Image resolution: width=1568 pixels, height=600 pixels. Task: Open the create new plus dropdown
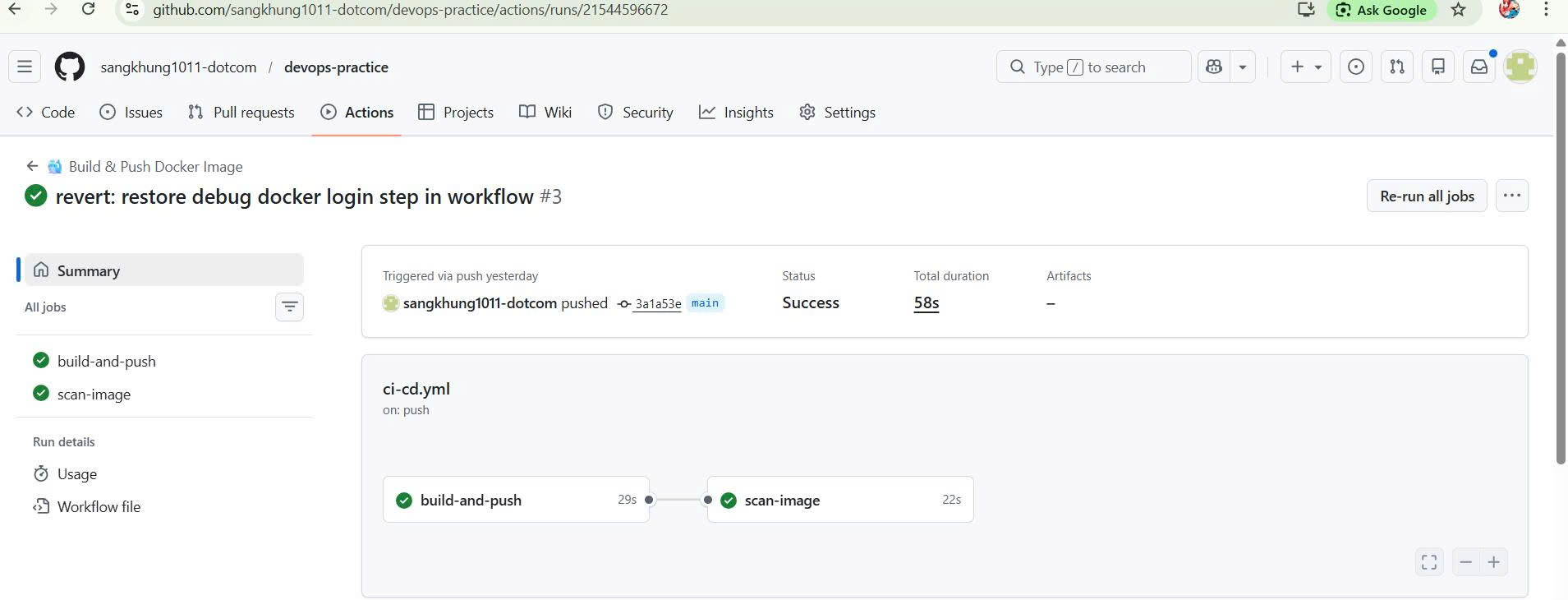[x=1305, y=67]
